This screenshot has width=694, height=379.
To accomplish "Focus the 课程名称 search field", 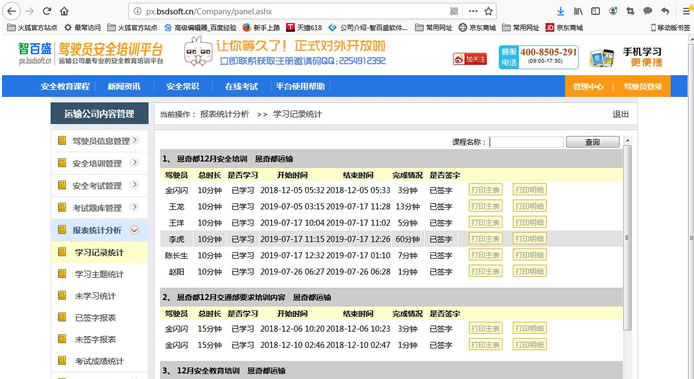I will (x=526, y=142).
